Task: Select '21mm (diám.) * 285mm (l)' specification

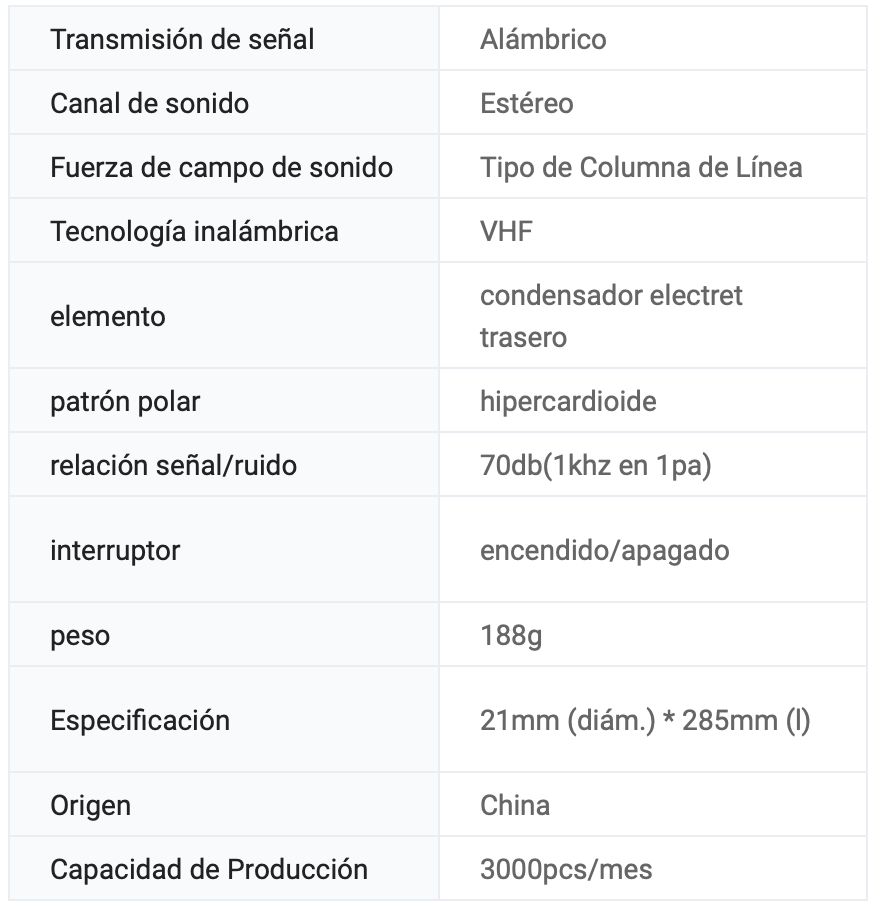Action: click(x=644, y=720)
